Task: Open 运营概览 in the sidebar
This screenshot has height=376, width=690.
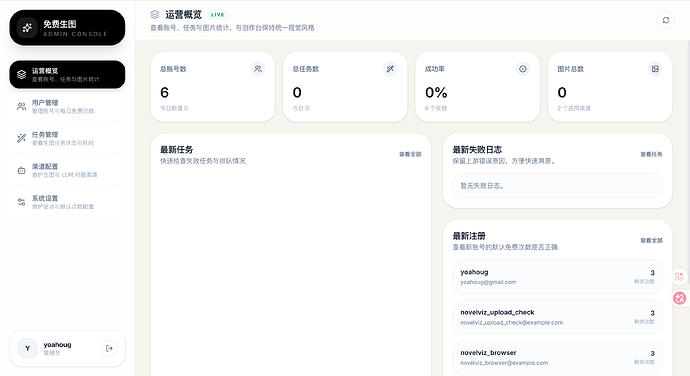Action: 67,74
